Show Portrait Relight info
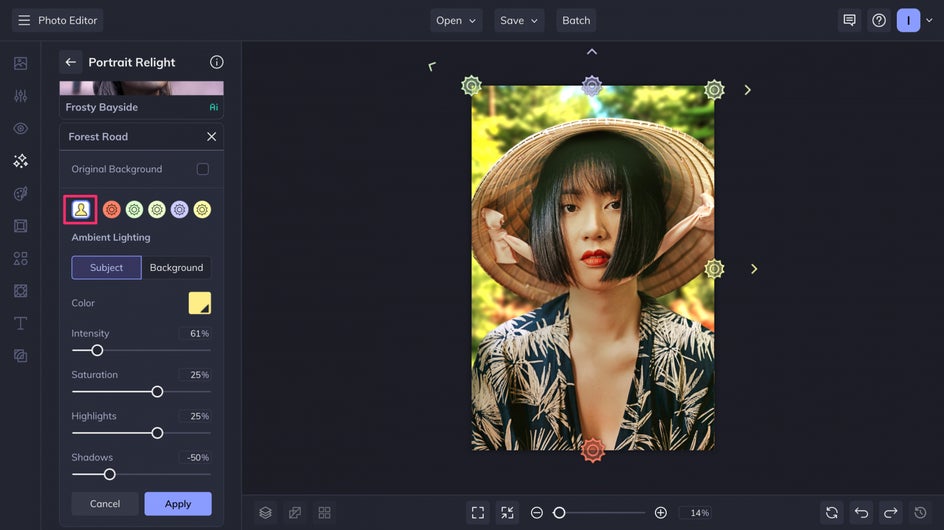This screenshot has width=944, height=530. [217, 62]
